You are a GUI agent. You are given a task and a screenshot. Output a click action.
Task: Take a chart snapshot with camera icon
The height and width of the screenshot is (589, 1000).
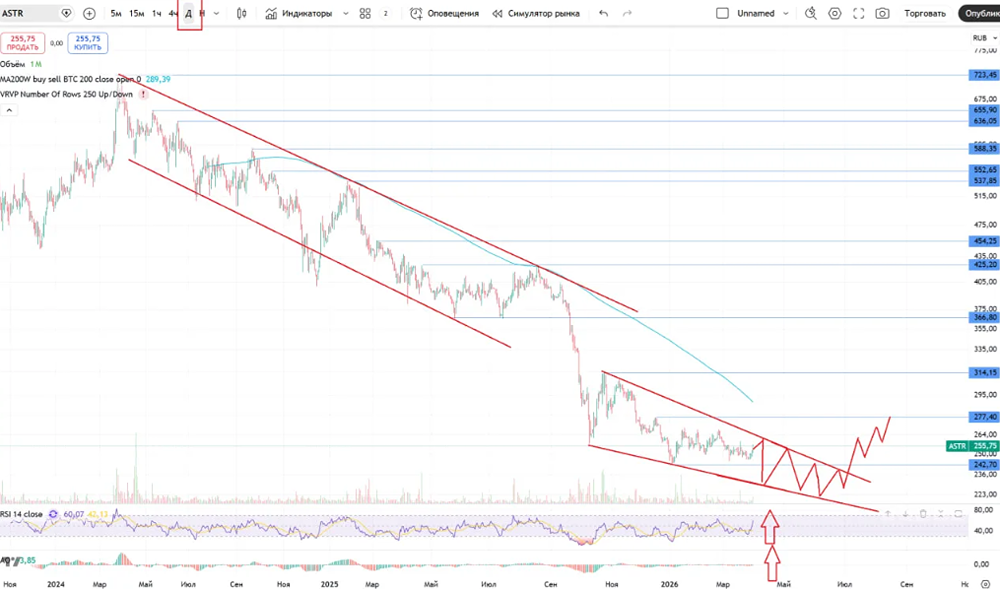tap(882, 13)
